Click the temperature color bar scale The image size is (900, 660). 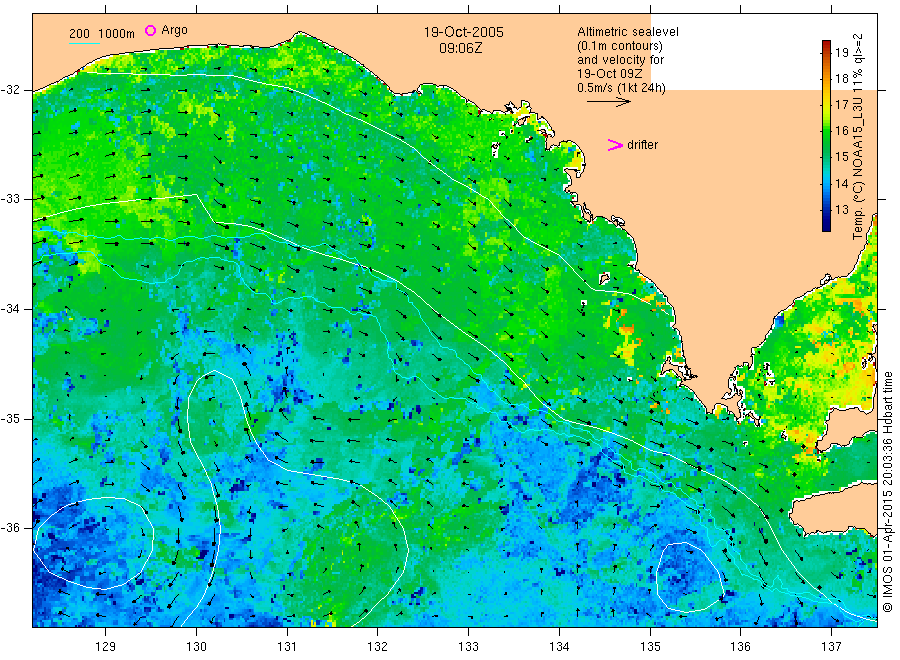(x=826, y=136)
